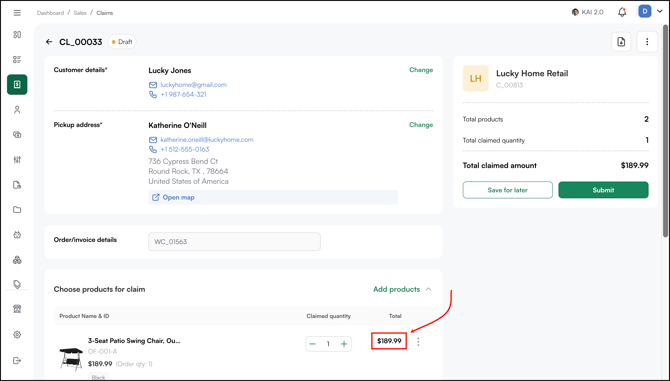
Task: Change the customer details
Action: pos(421,70)
